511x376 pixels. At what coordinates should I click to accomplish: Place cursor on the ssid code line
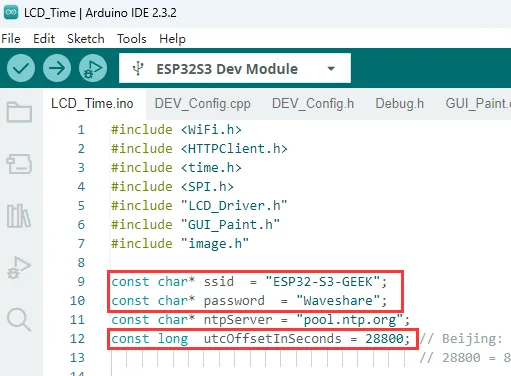[249, 282]
